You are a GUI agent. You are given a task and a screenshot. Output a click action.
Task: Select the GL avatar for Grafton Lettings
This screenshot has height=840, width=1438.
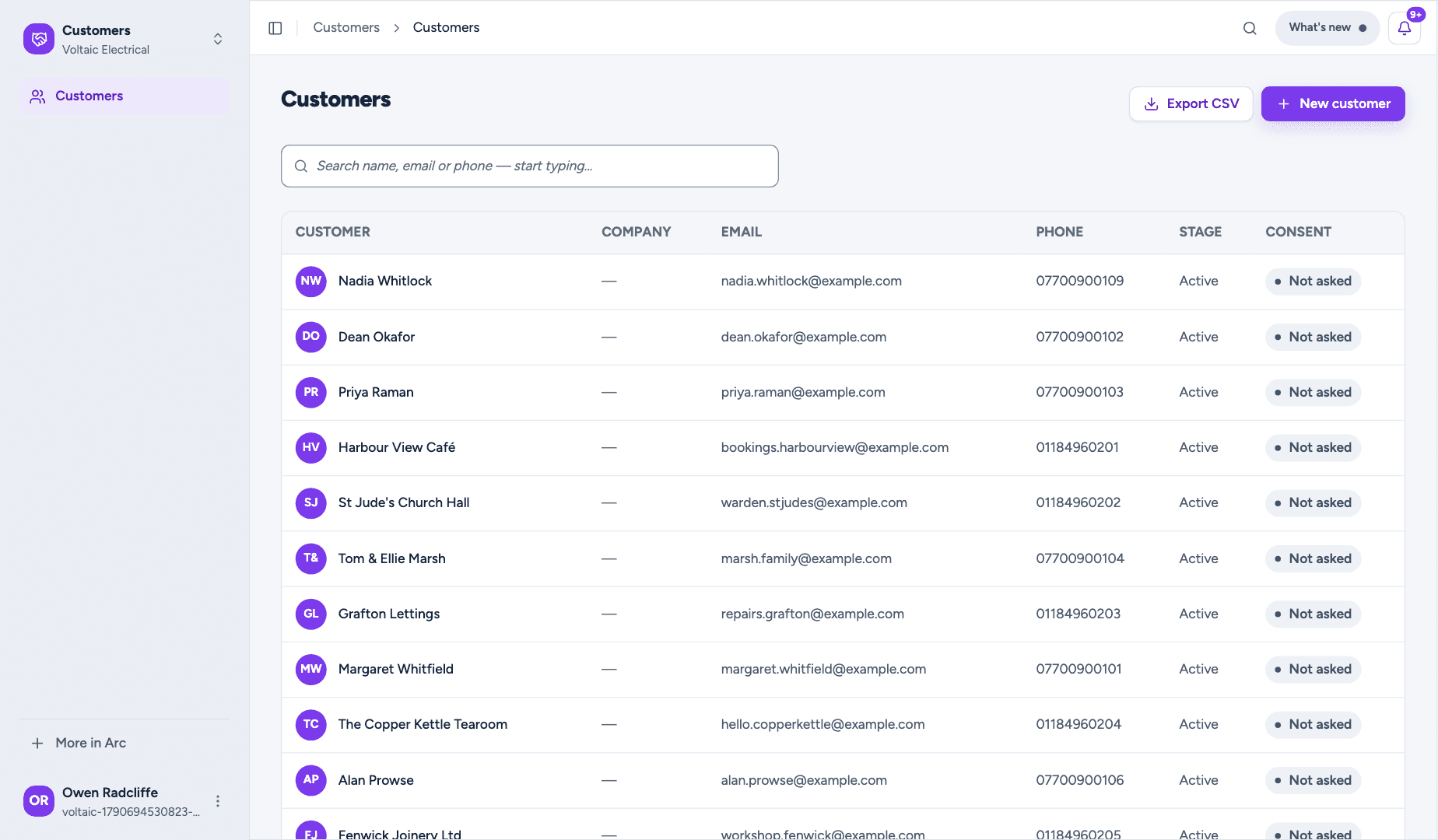tap(311, 614)
